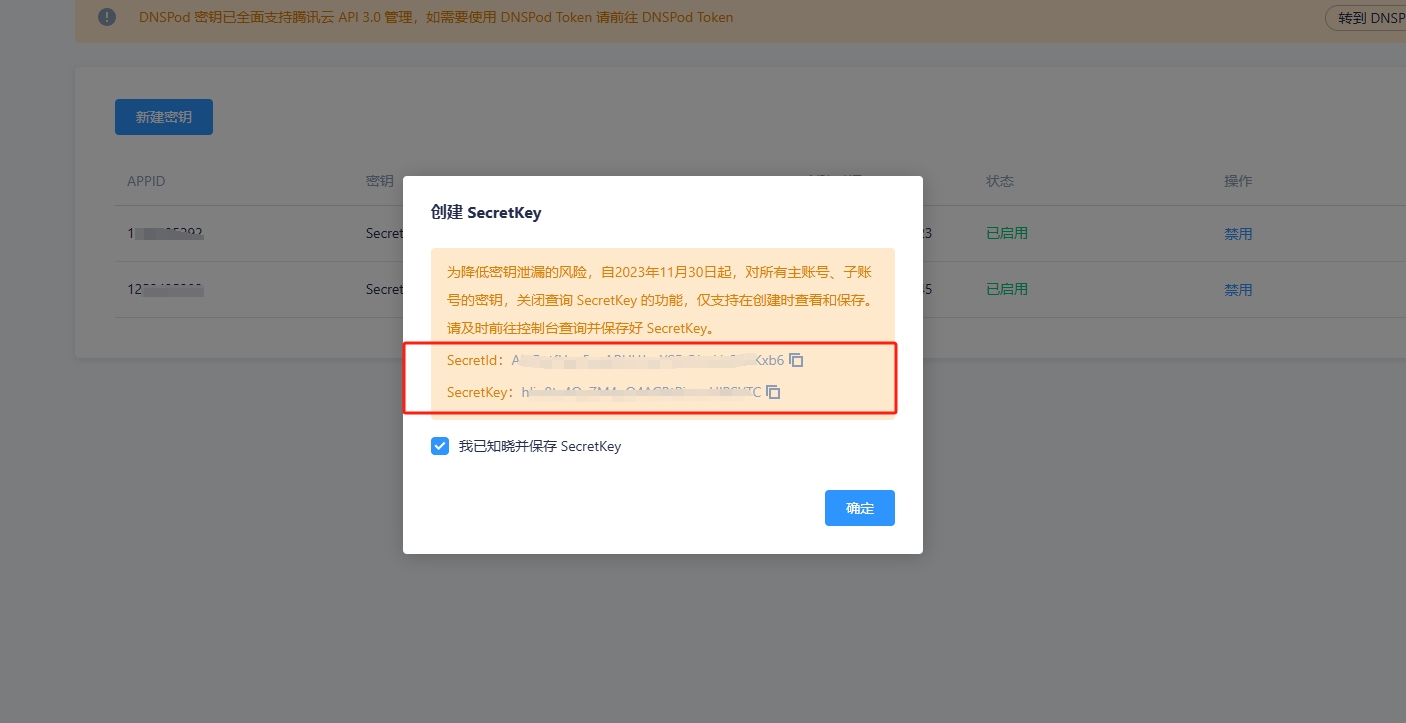Screen dimensions: 1406x723
Task: Click the 操作 column header
Action: [1238, 181]
